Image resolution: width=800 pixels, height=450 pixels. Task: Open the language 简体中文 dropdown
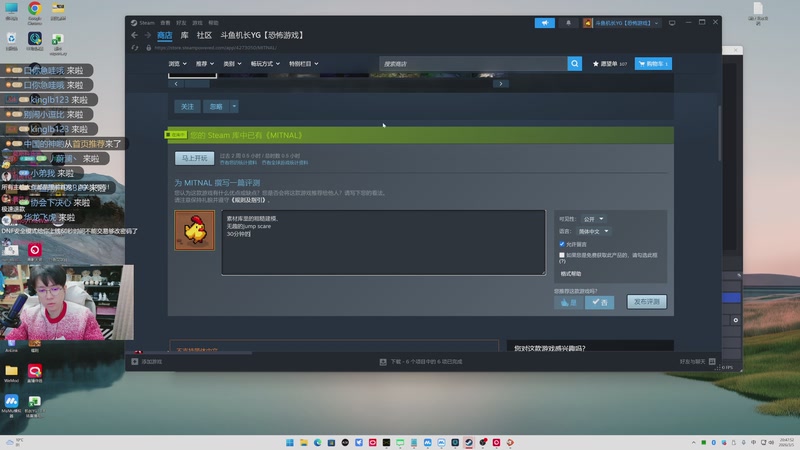click(596, 231)
